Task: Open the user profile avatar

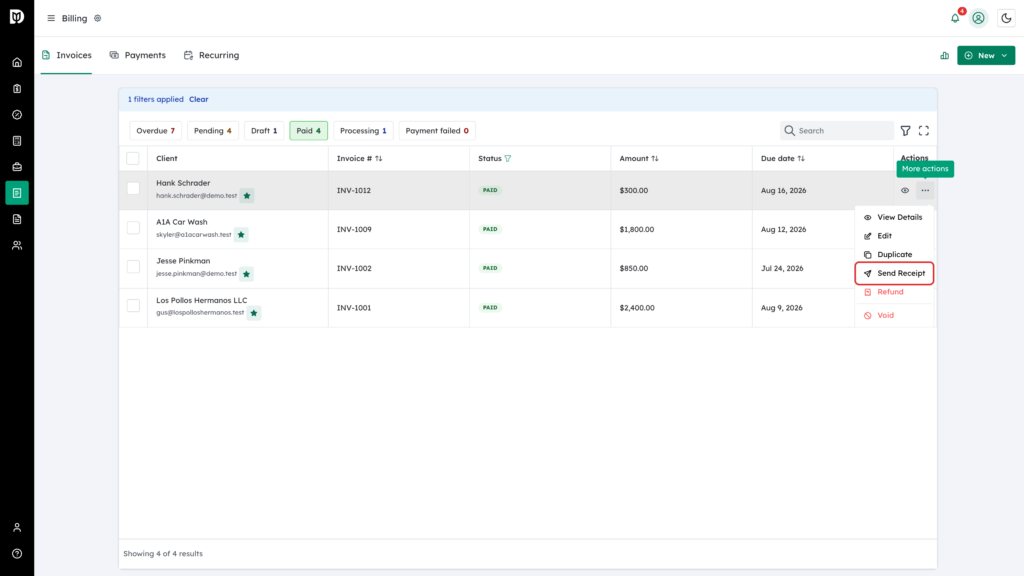Action: coord(978,18)
